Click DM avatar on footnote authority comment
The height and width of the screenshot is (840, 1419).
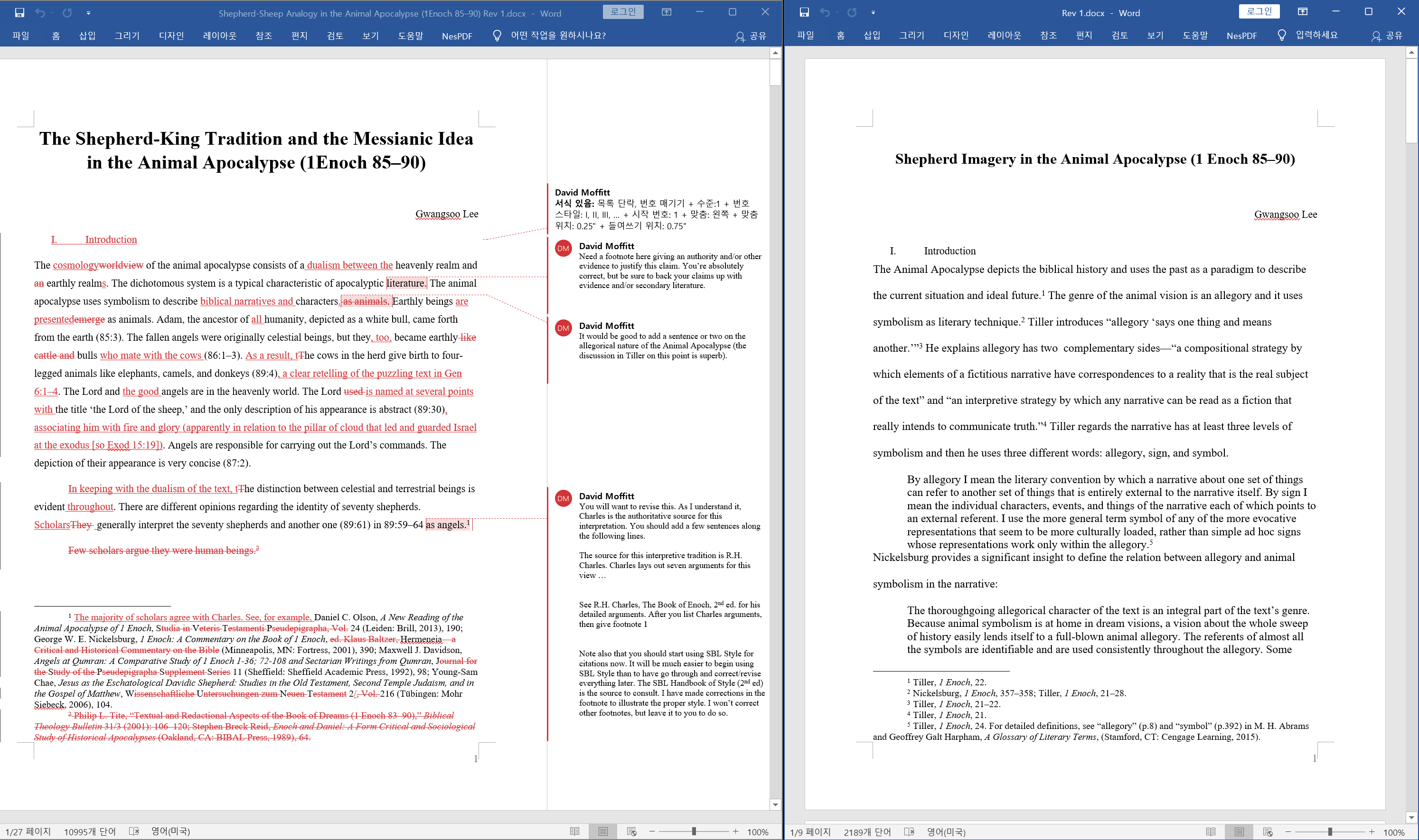pos(563,248)
